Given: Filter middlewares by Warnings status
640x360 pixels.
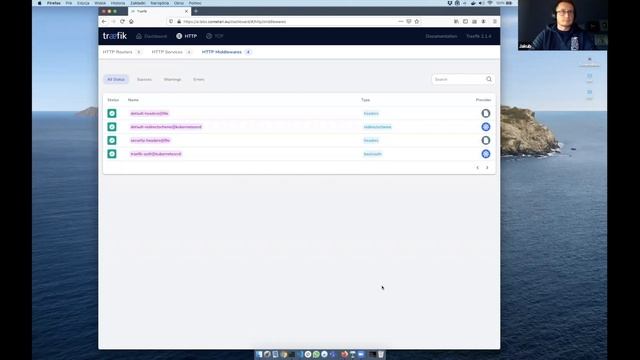Looking at the screenshot, I should pyautogui.click(x=172, y=79).
